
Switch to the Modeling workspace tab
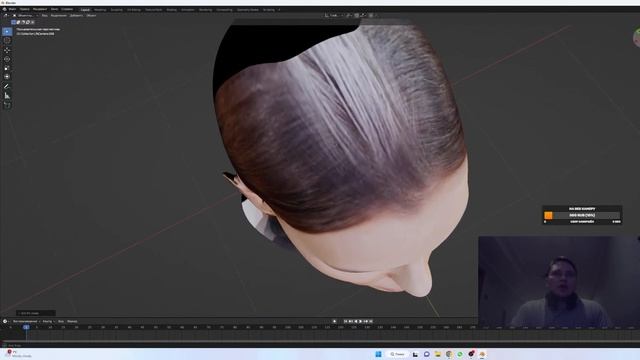[100, 9]
